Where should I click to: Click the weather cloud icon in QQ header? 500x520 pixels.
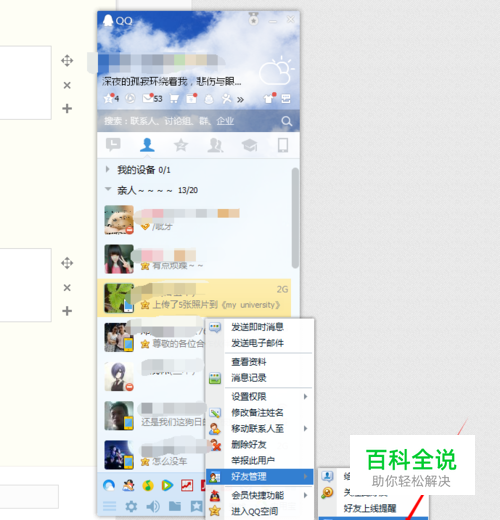click(276, 71)
